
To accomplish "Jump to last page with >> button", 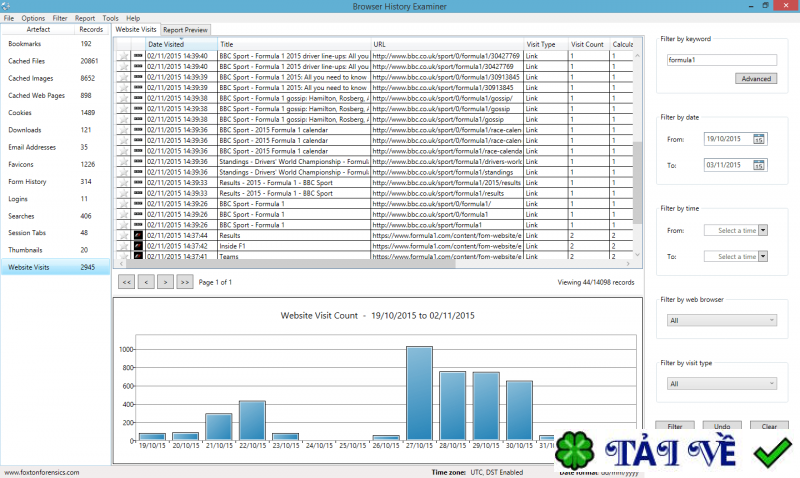I will [185, 282].
